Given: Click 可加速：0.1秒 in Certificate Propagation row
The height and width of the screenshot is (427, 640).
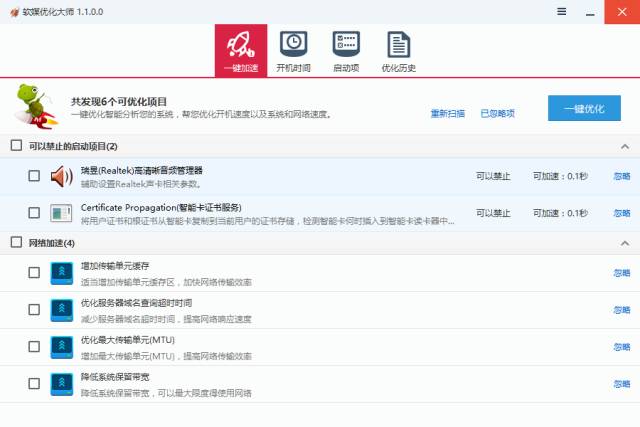Looking at the screenshot, I should pos(560,213).
